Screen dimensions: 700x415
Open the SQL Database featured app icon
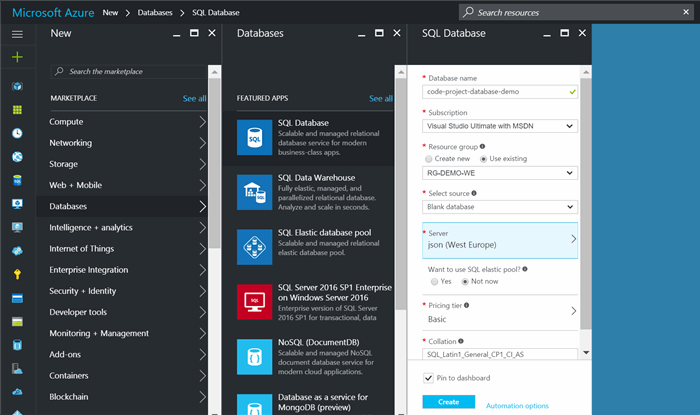tap(254, 137)
